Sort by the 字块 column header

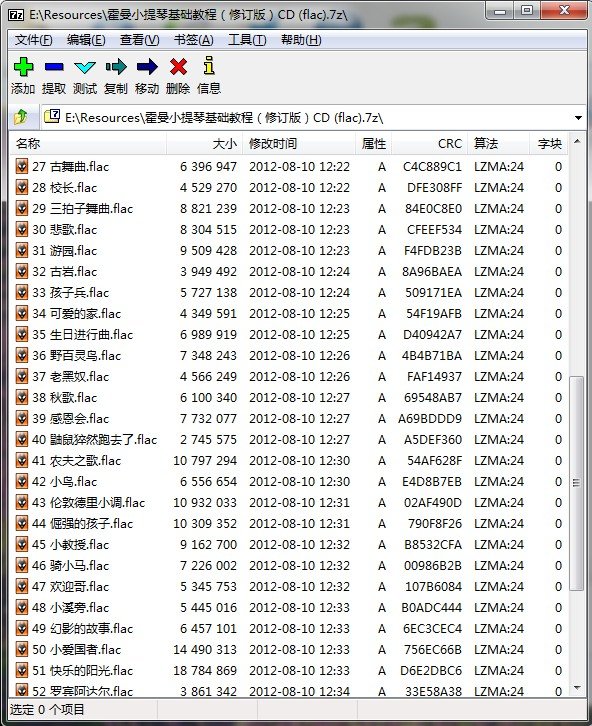549,144
